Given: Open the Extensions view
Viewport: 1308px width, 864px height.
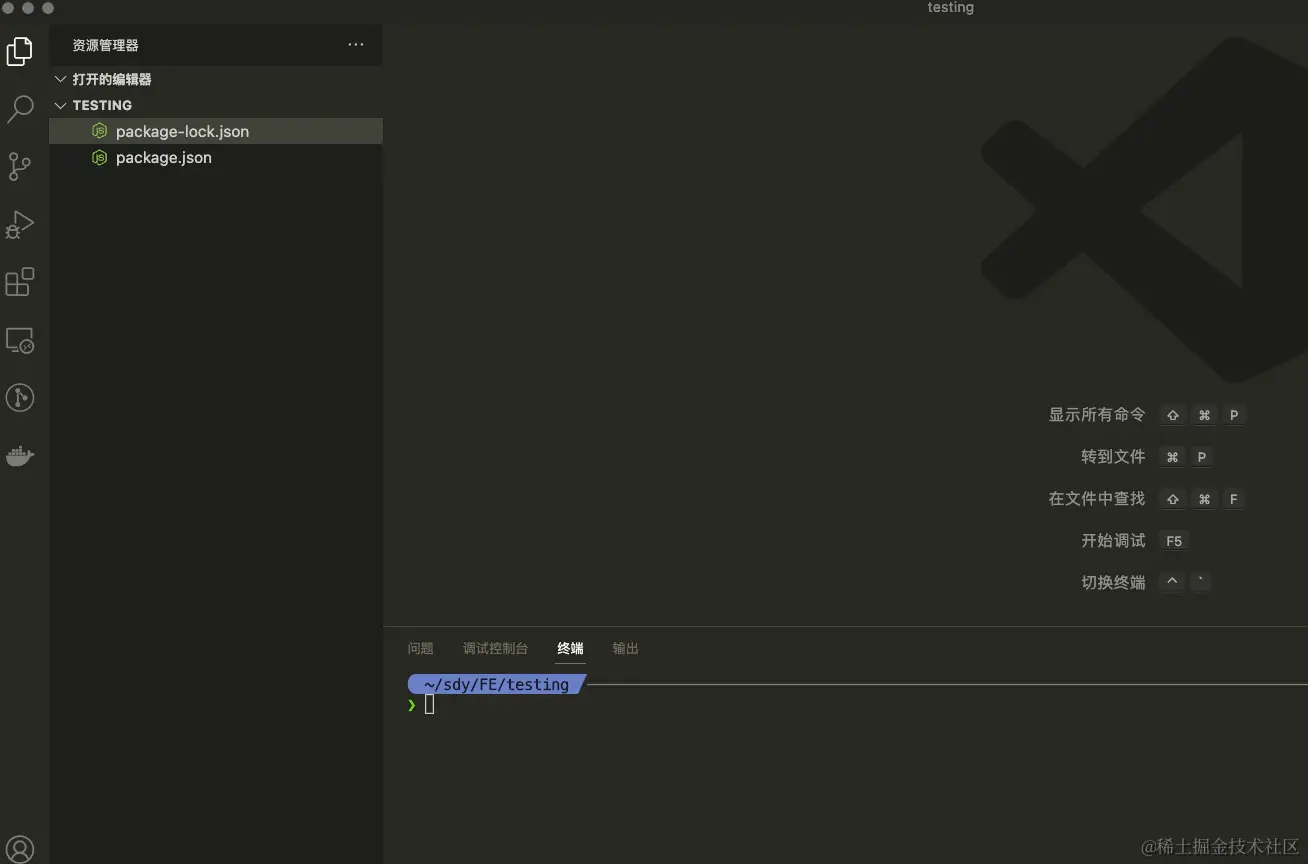Looking at the screenshot, I should [x=20, y=282].
